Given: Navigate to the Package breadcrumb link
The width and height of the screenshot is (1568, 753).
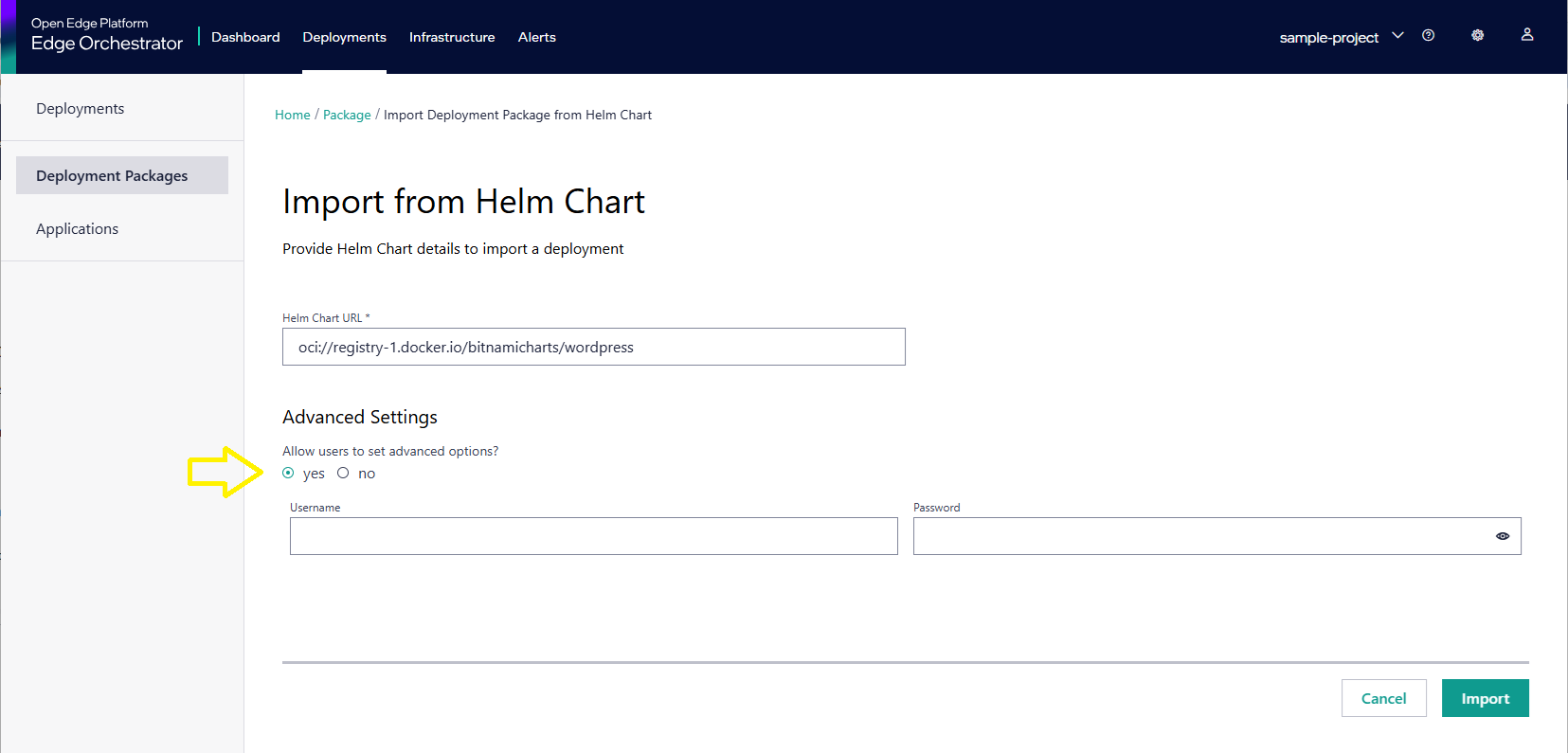Looking at the screenshot, I should point(347,115).
